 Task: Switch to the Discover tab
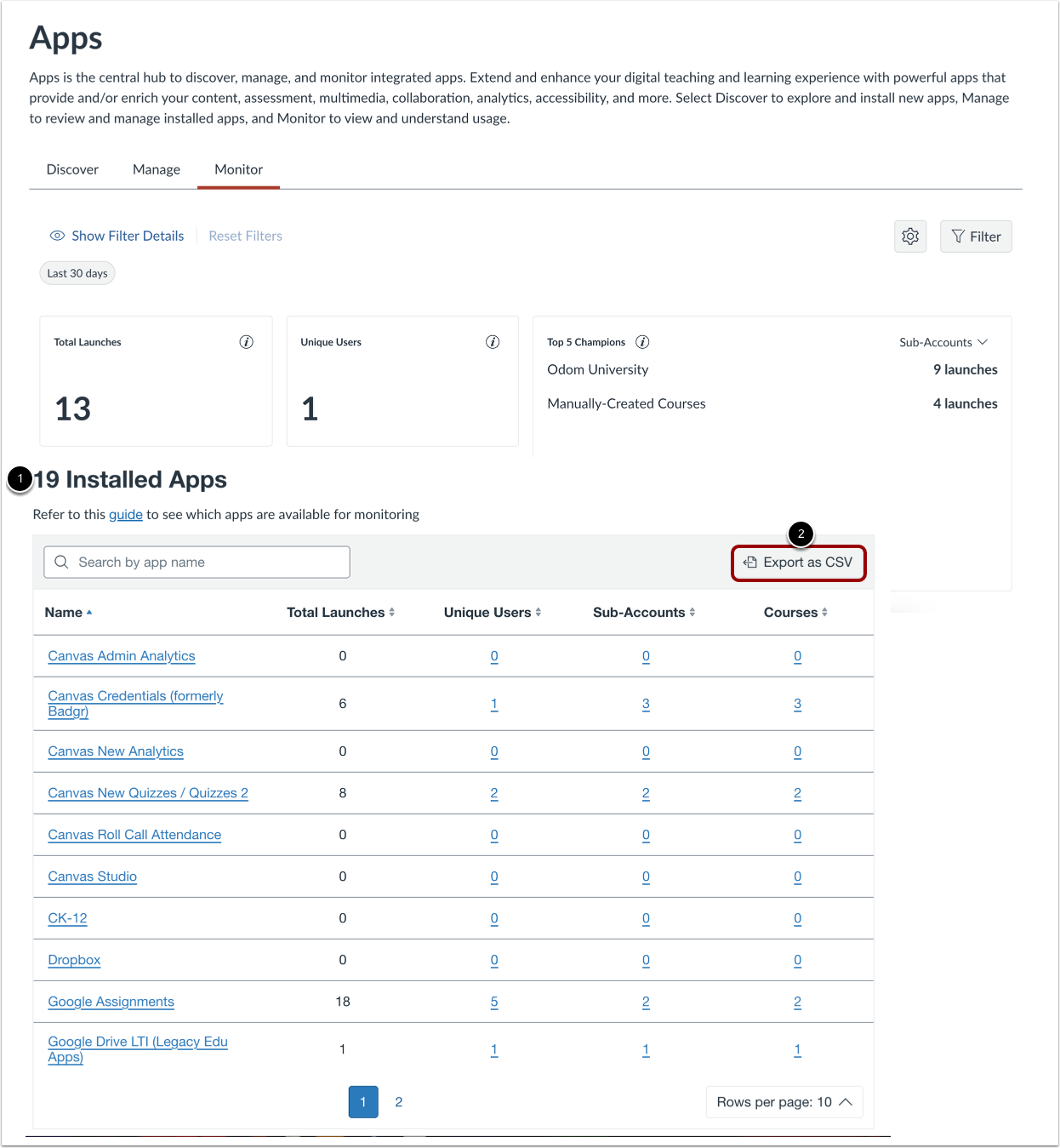72,168
